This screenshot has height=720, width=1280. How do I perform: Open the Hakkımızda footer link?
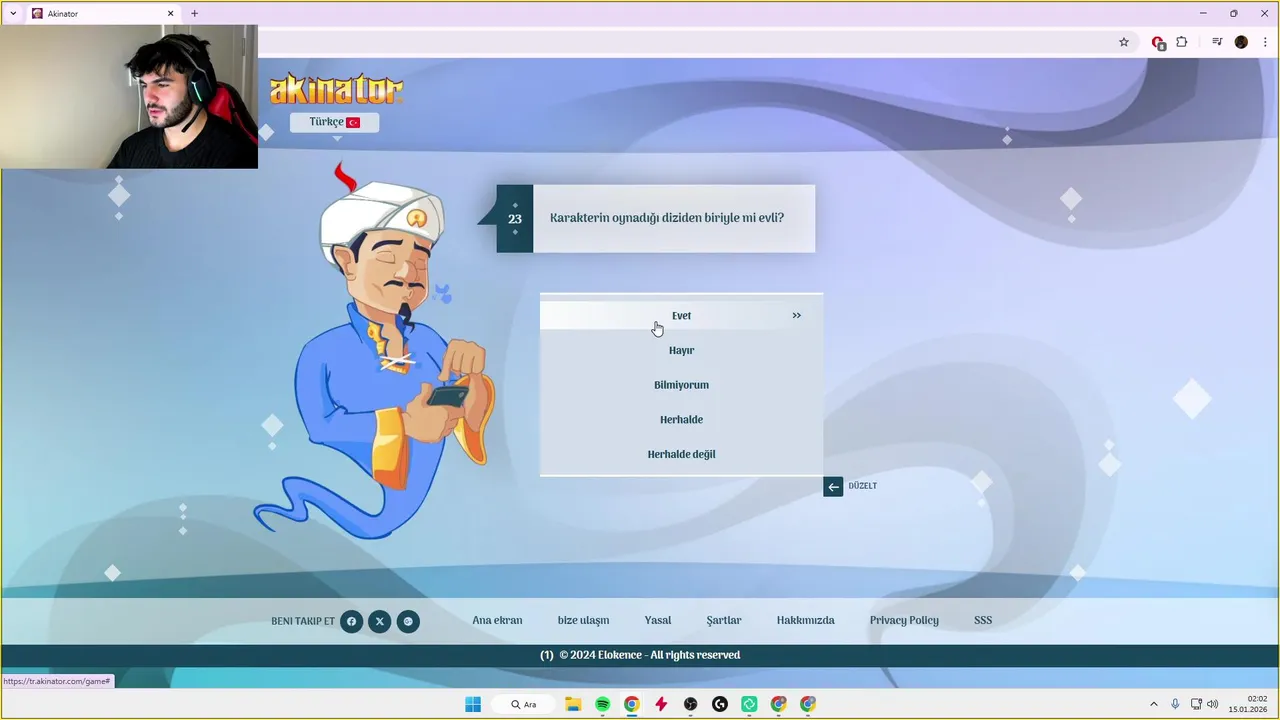pos(805,620)
